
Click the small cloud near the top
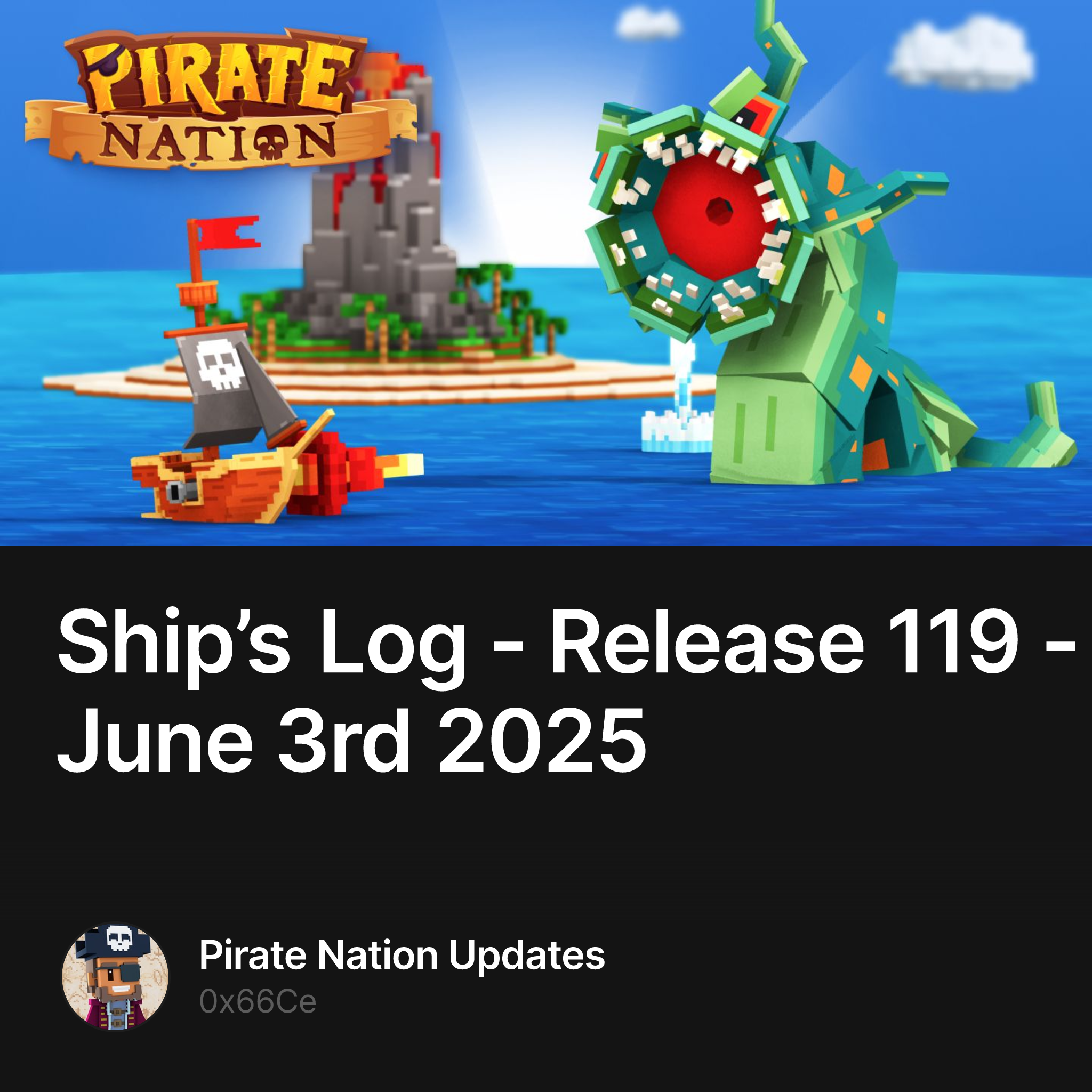[x=648, y=22]
